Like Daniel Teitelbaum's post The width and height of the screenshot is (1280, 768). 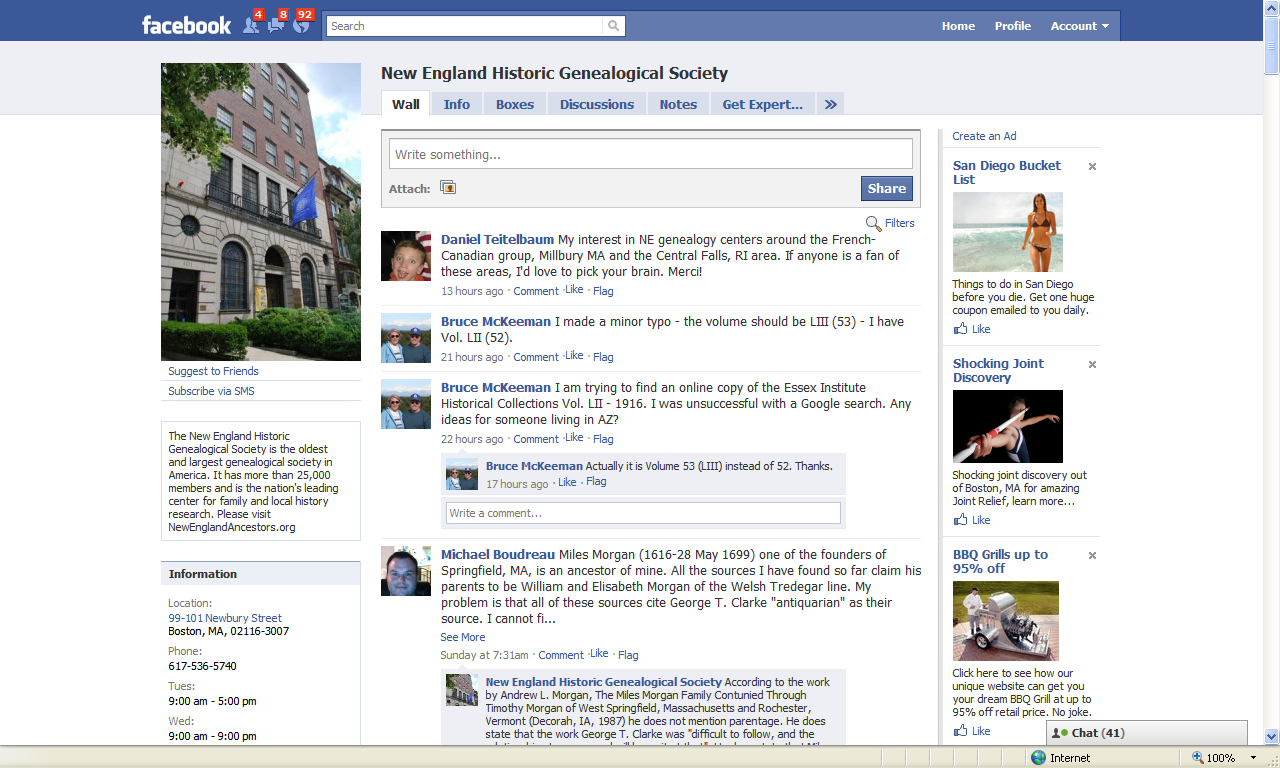(573, 289)
